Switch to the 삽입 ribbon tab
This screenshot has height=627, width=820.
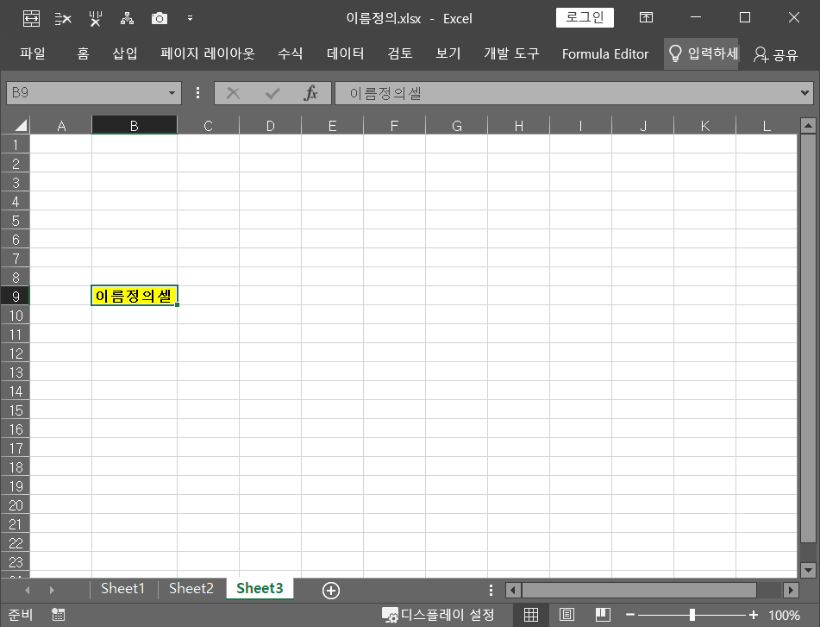[x=125, y=53]
